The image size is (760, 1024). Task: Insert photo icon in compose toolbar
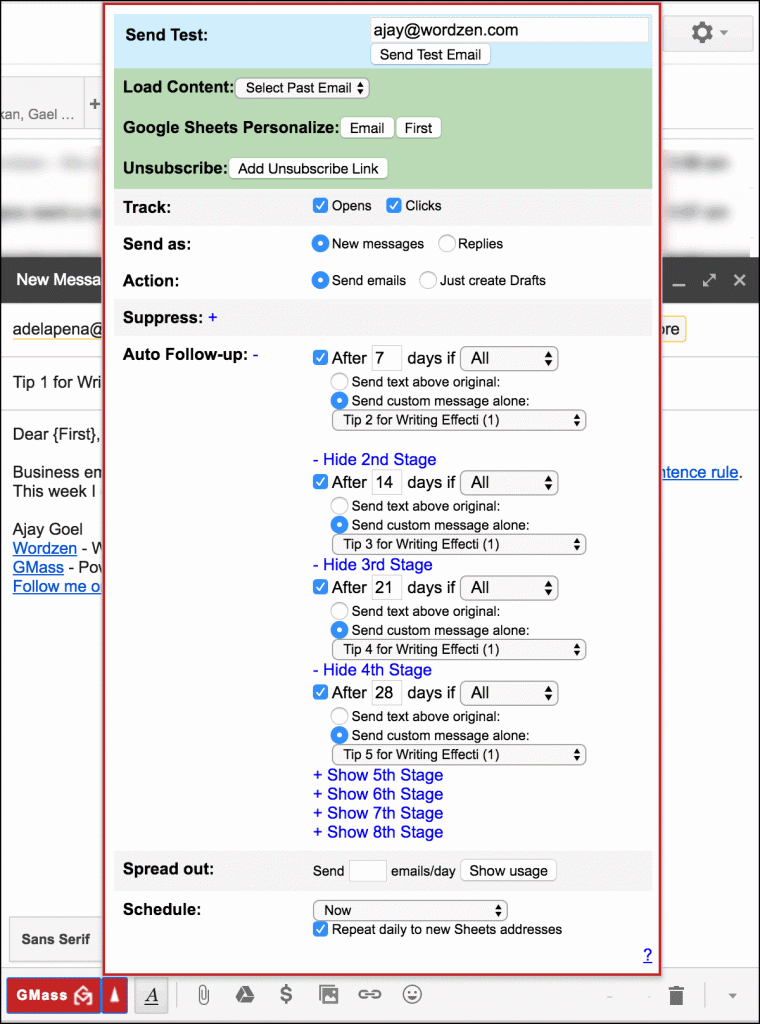tap(328, 995)
